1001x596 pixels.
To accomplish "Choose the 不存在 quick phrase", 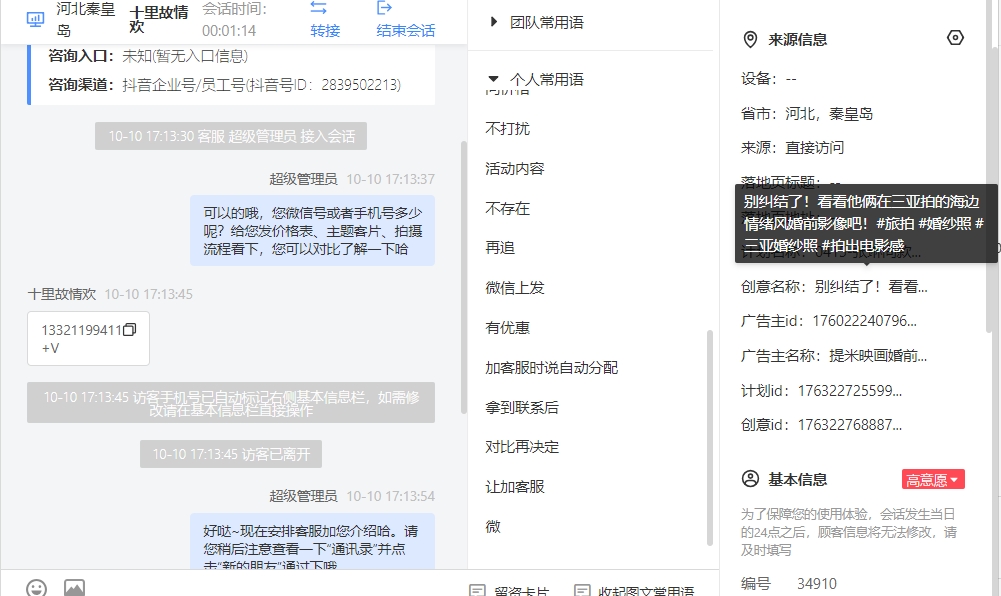I will [x=508, y=209].
